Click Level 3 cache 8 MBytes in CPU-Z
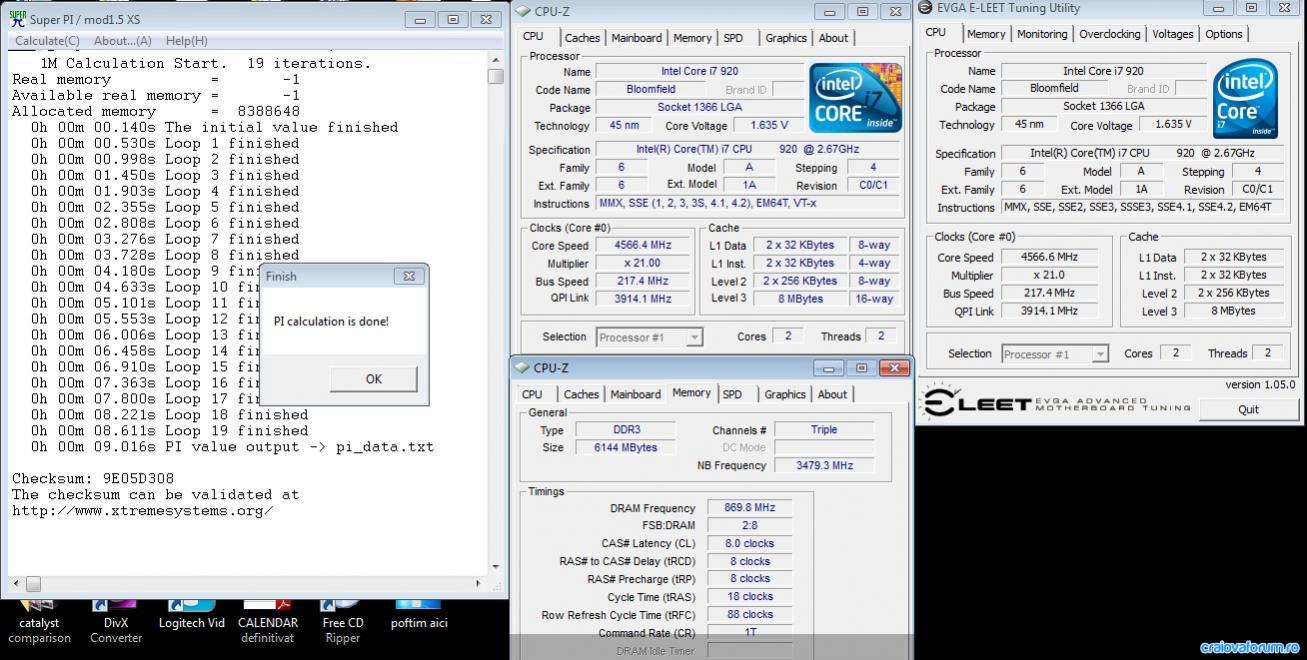 tap(801, 299)
